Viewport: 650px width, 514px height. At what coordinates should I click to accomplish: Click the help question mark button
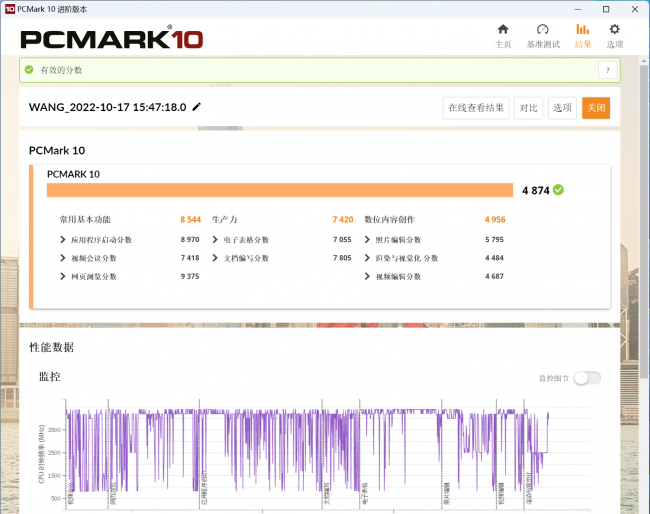pos(608,70)
